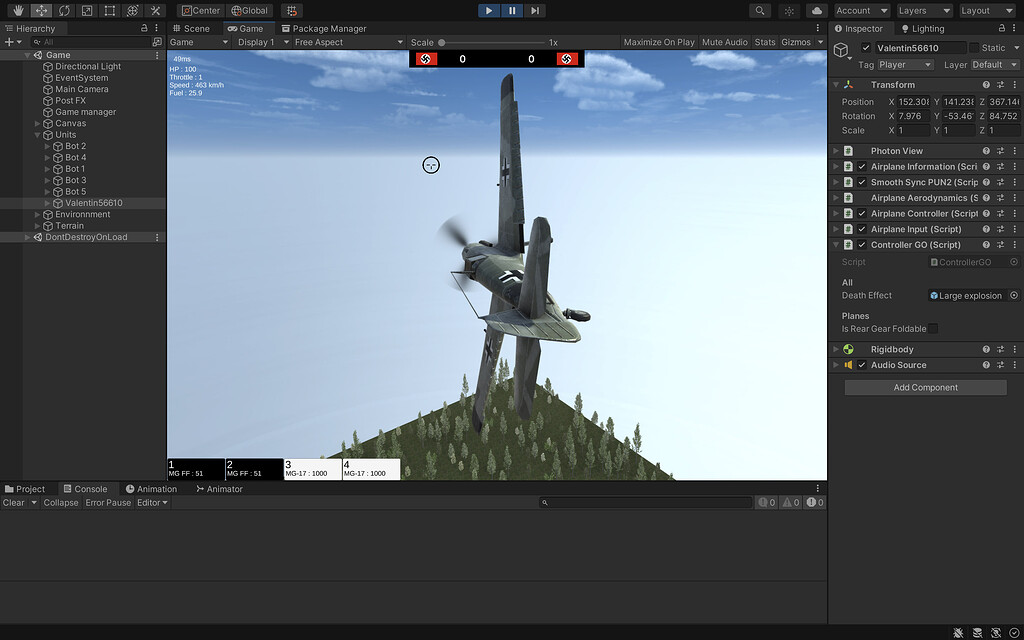
Task: Select the Rect transform tool
Action: (108, 10)
